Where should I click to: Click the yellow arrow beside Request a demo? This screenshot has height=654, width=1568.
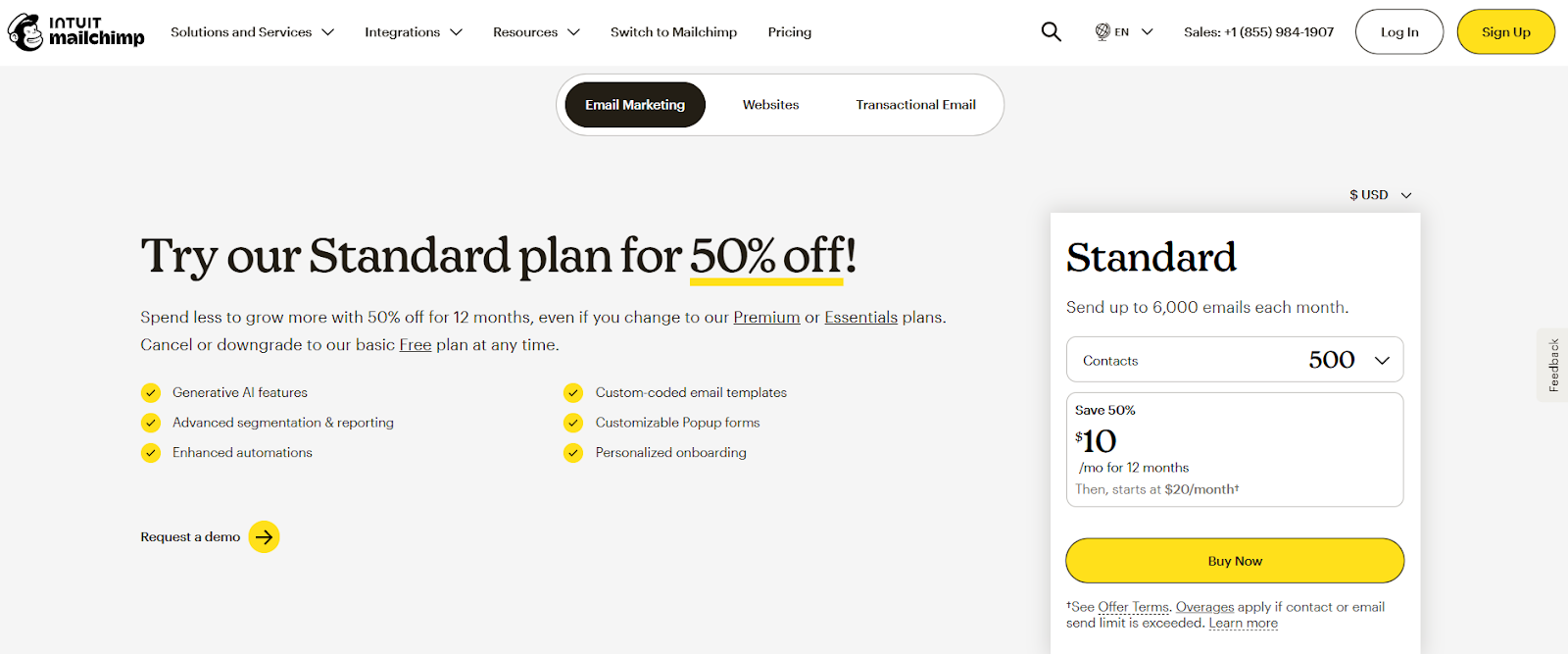264,537
